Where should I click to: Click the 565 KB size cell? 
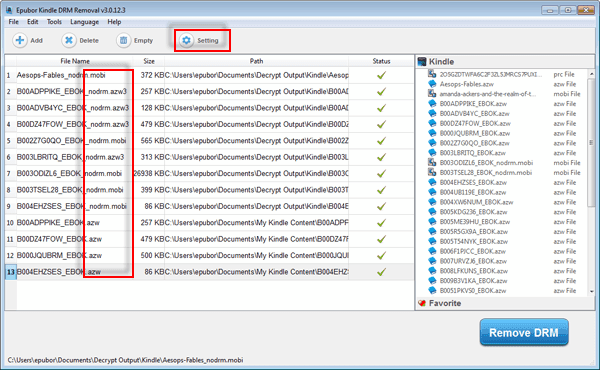pos(149,141)
